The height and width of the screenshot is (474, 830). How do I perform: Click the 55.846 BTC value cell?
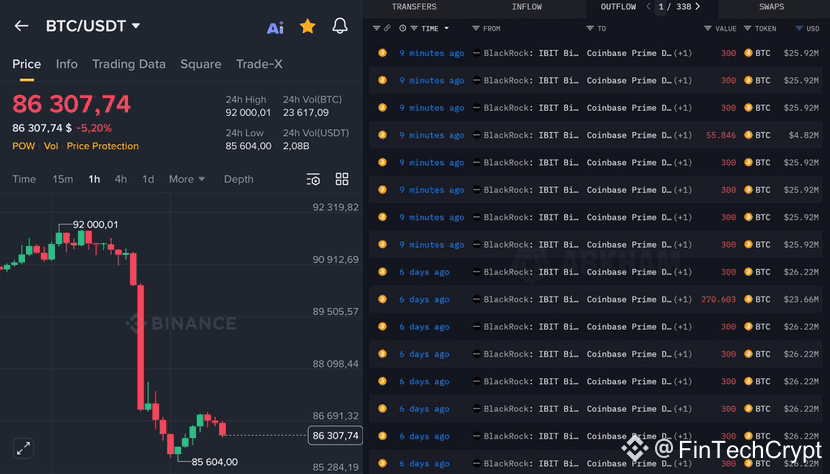pyautogui.click(x=720, y=135)
